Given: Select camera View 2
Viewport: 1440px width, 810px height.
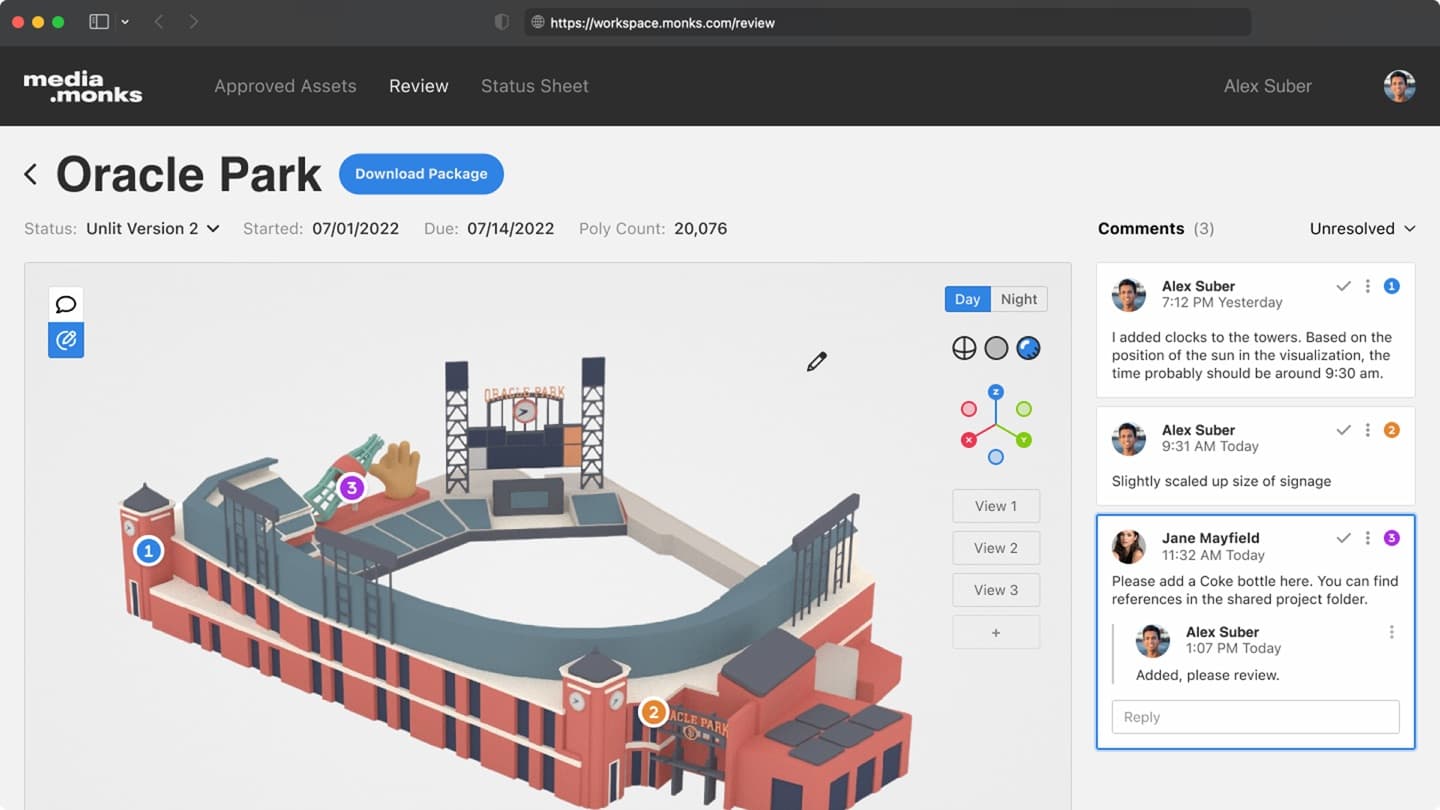Looking at the screenshot, I should point(996,548).
